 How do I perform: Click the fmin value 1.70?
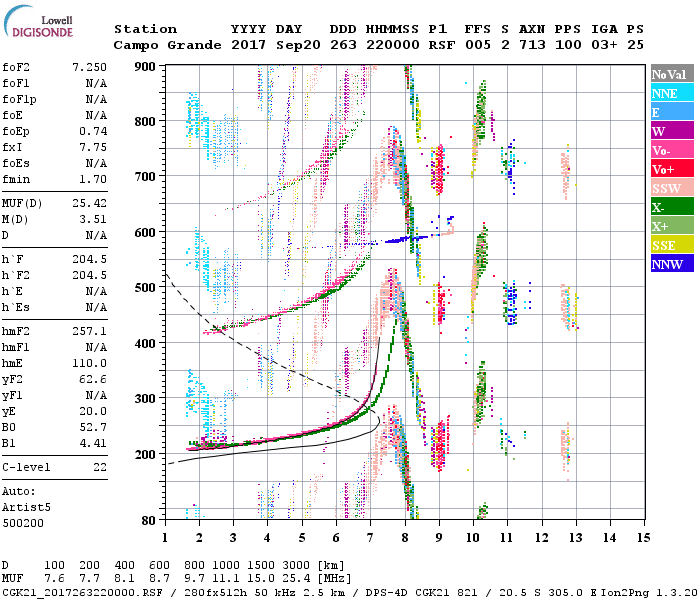click(93, 179)
